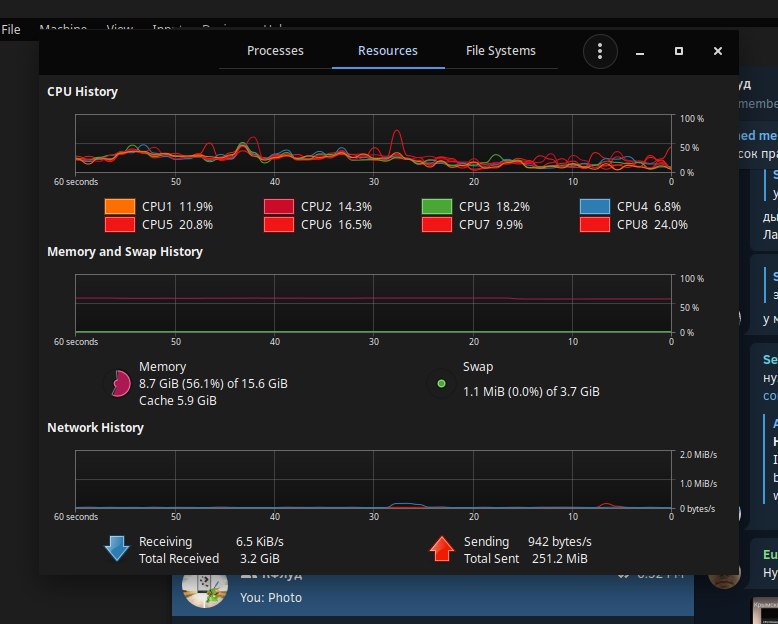Click the "8.7 GiB (56.1%) of 15.6 GiB" text

213,383
